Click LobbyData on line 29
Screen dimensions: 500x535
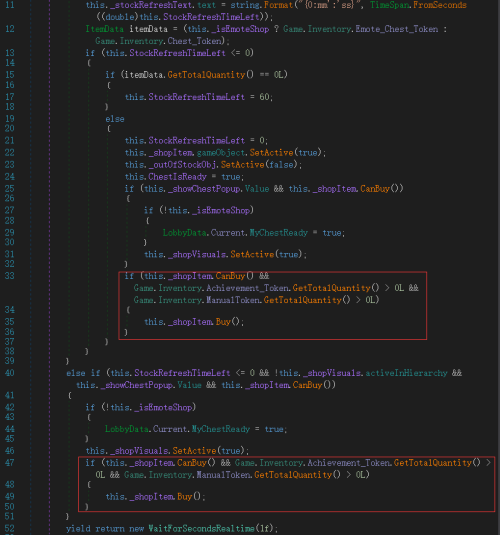pyautogui.click(x=185, y=233)
